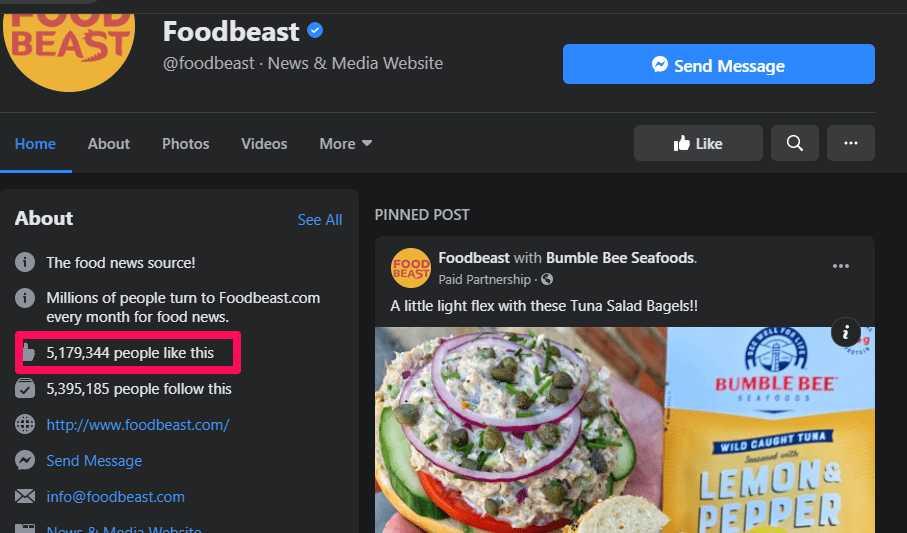Open the foodbeast.com website link
The image size is (907, 533).
pyautogui.click(x=138, y=424)
